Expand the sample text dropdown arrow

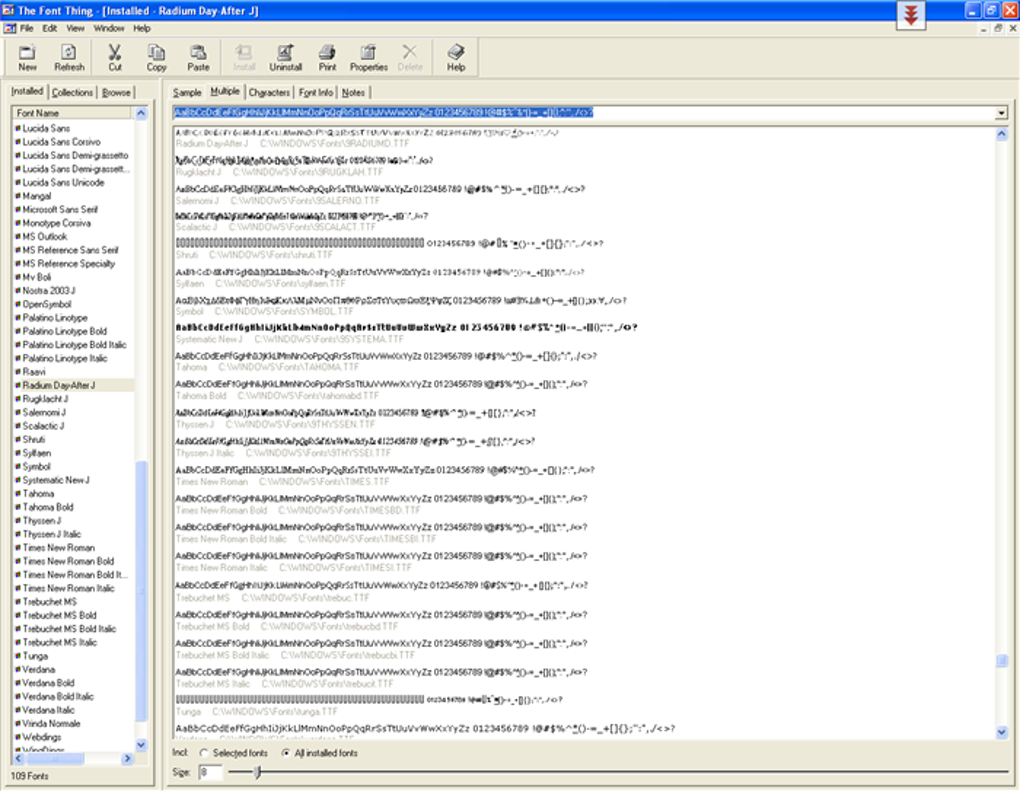(x=1001, y=113)
